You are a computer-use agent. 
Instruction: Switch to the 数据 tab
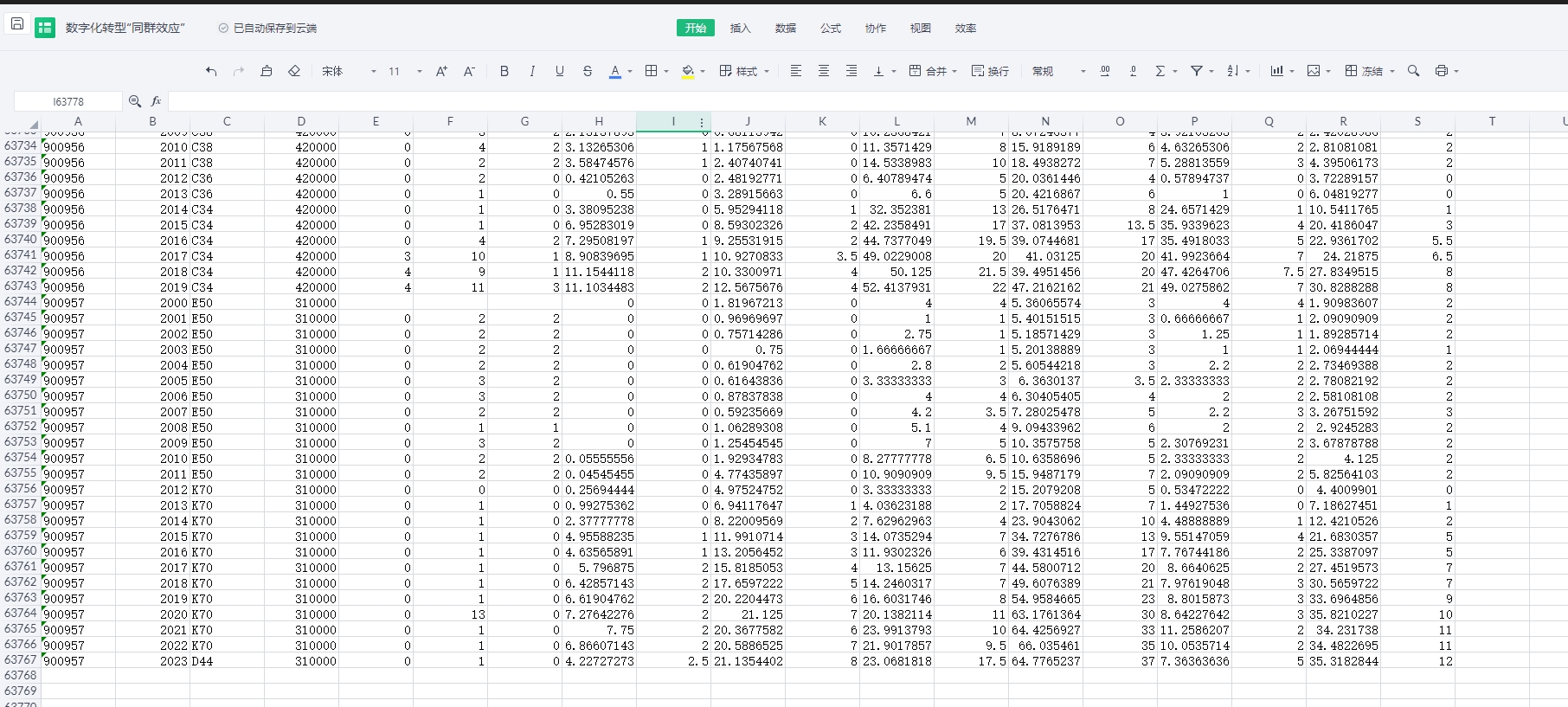point(786,28)
